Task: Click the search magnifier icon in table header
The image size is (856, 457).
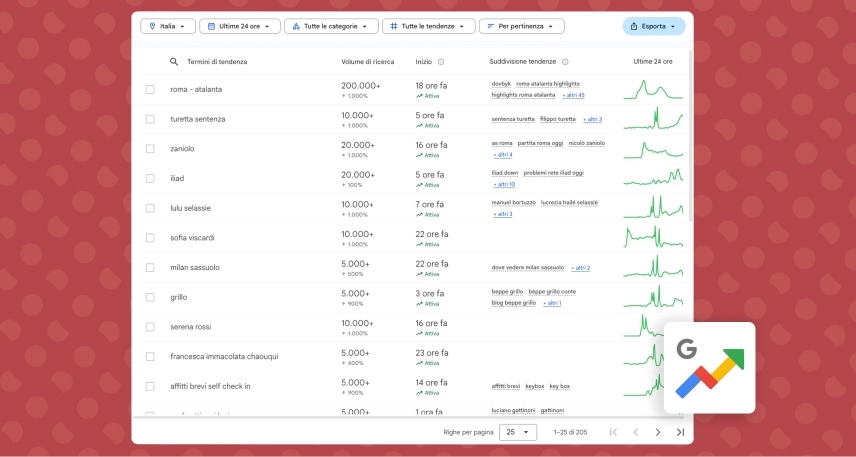Action: point(174,61)
